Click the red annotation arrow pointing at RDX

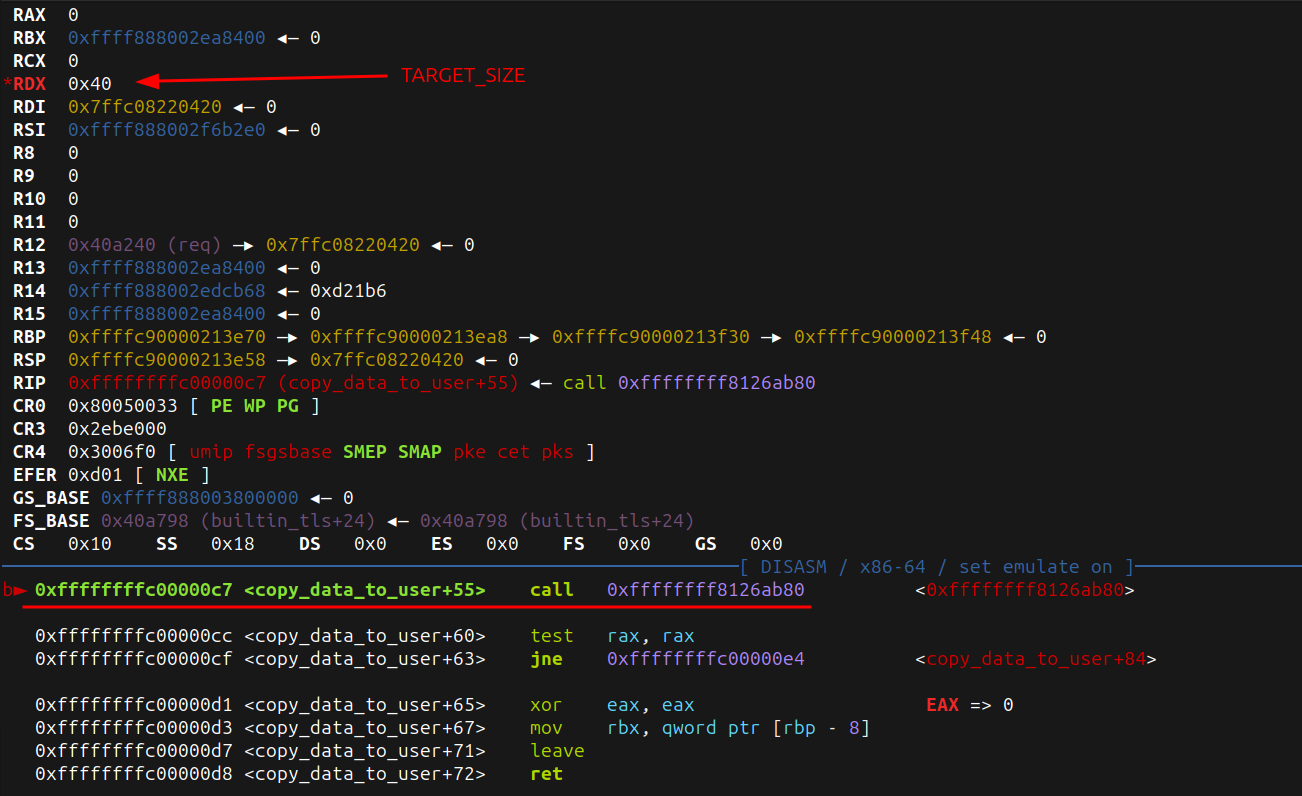point(260,80)
